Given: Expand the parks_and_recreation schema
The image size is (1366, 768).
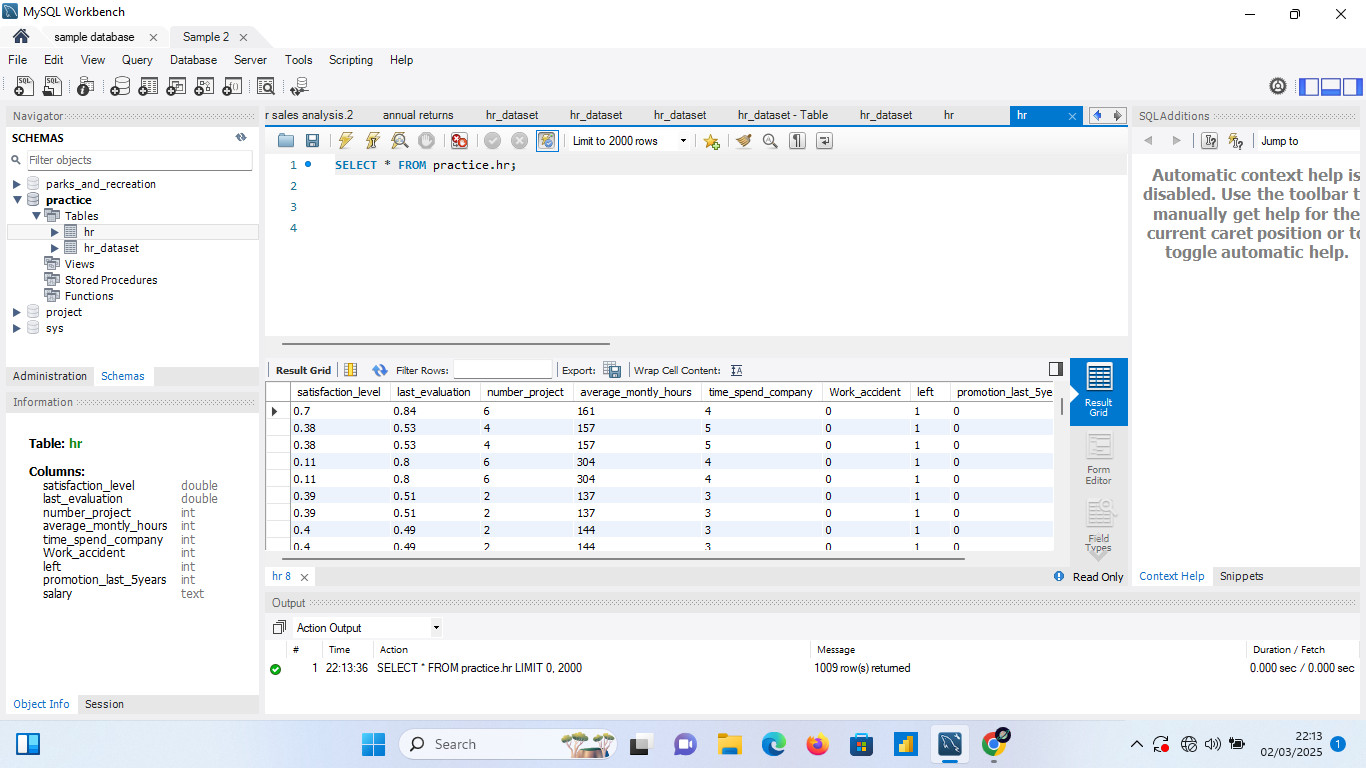Looking at the screenshot, I should [x=17, y=184].
